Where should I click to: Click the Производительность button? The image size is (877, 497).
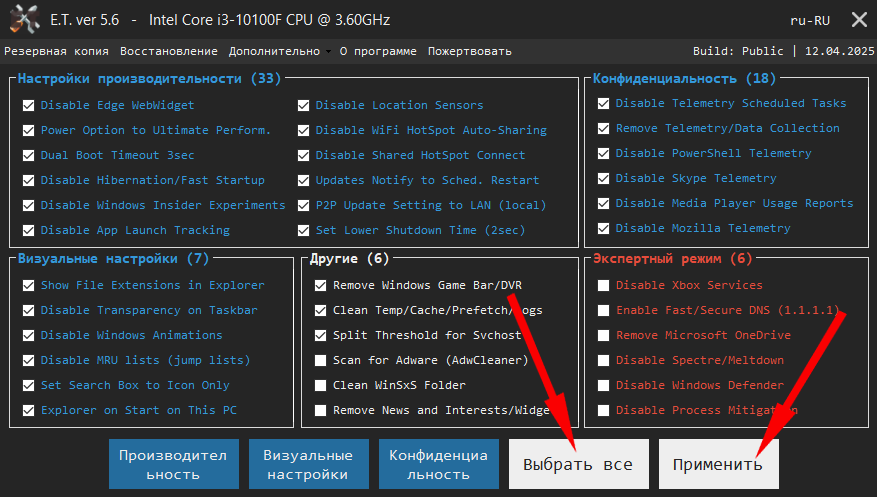[173, 464]
